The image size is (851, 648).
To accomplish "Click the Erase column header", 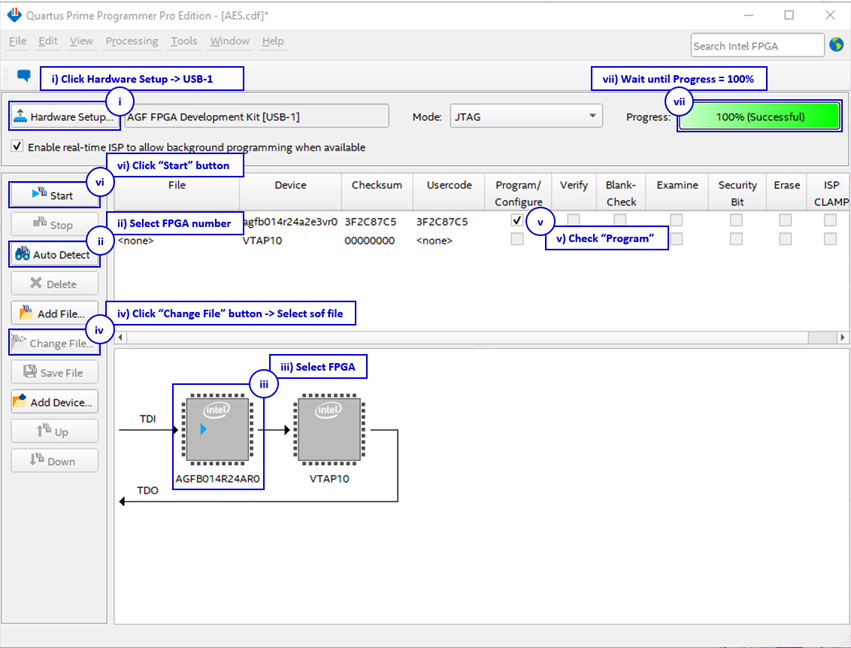I will pos(787,193).
